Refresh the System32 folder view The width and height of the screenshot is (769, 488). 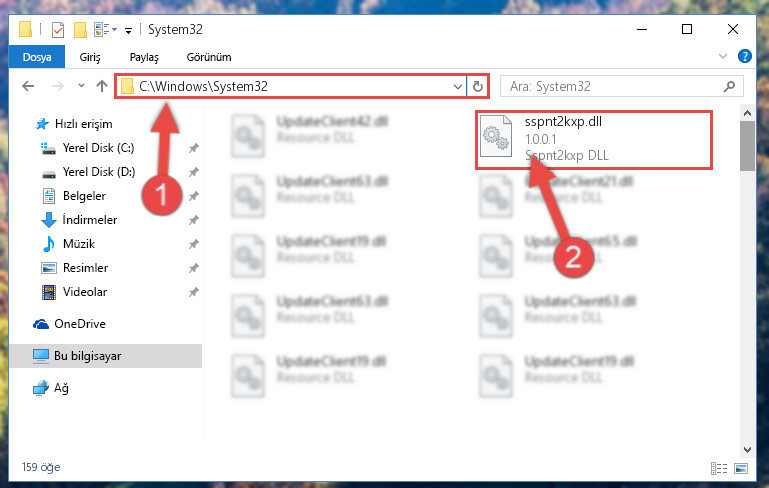[478, 87]
